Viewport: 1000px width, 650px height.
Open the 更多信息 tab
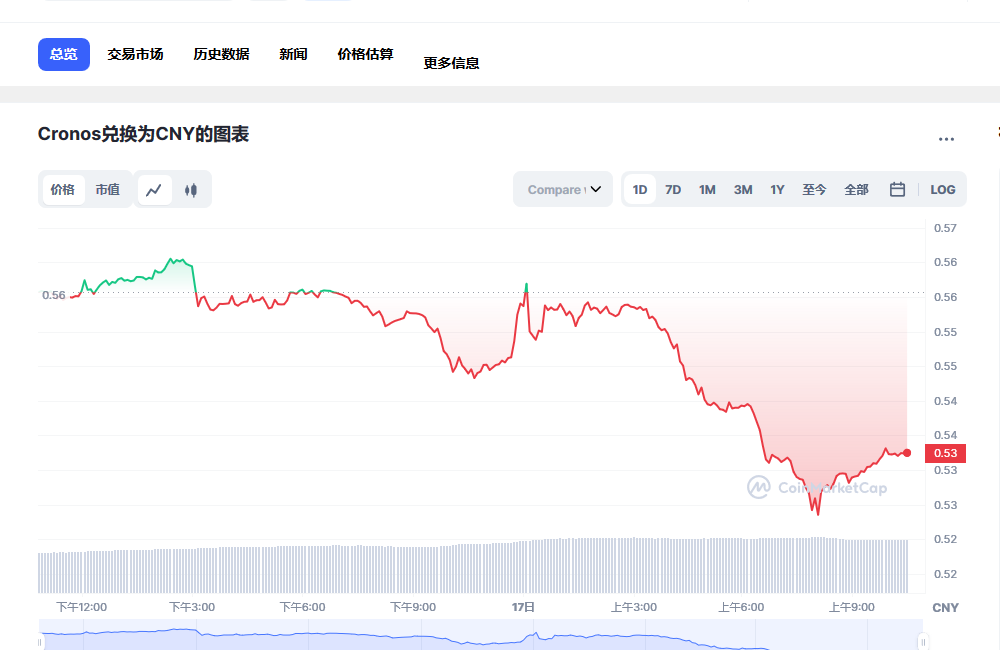452,63
